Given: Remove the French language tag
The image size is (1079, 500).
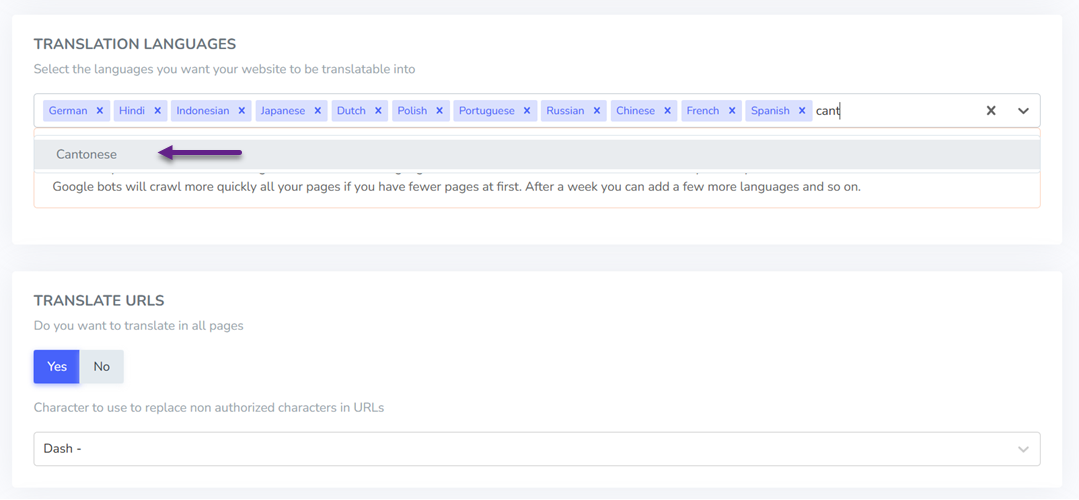Looking at the screenshot, I should [732, 111].
